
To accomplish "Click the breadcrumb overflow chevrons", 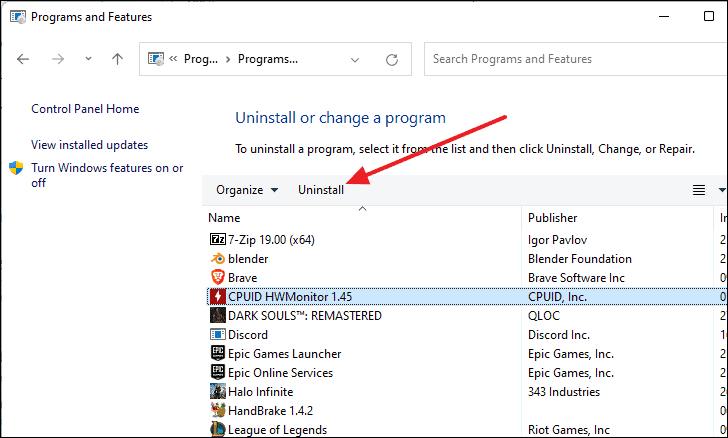I will 173,59.
